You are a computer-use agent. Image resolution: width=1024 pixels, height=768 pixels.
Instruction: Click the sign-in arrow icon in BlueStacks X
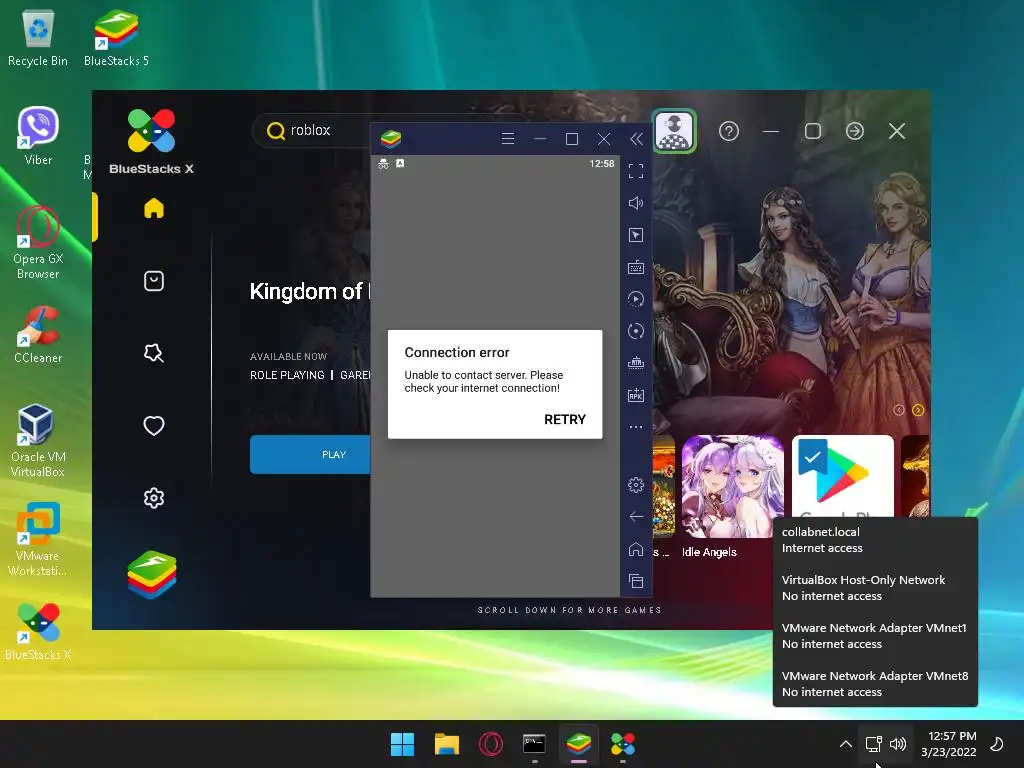[x=855, y=131]
